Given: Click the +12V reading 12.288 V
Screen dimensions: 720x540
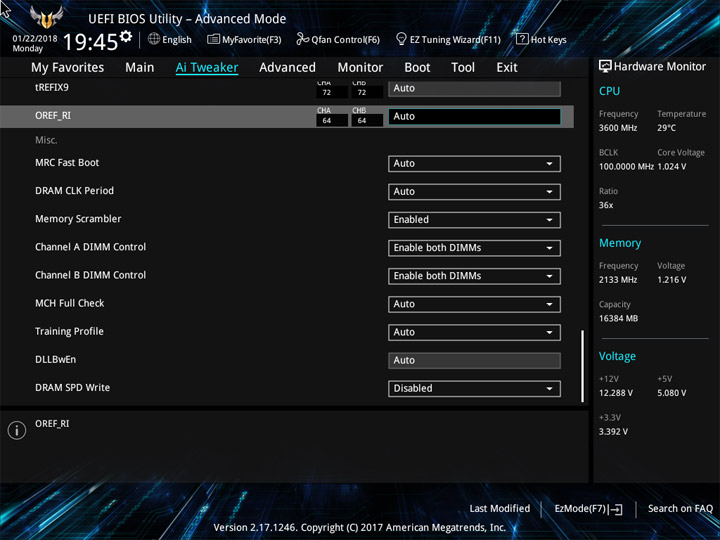Looking at the screenshot, I should [x=615, y=393].
